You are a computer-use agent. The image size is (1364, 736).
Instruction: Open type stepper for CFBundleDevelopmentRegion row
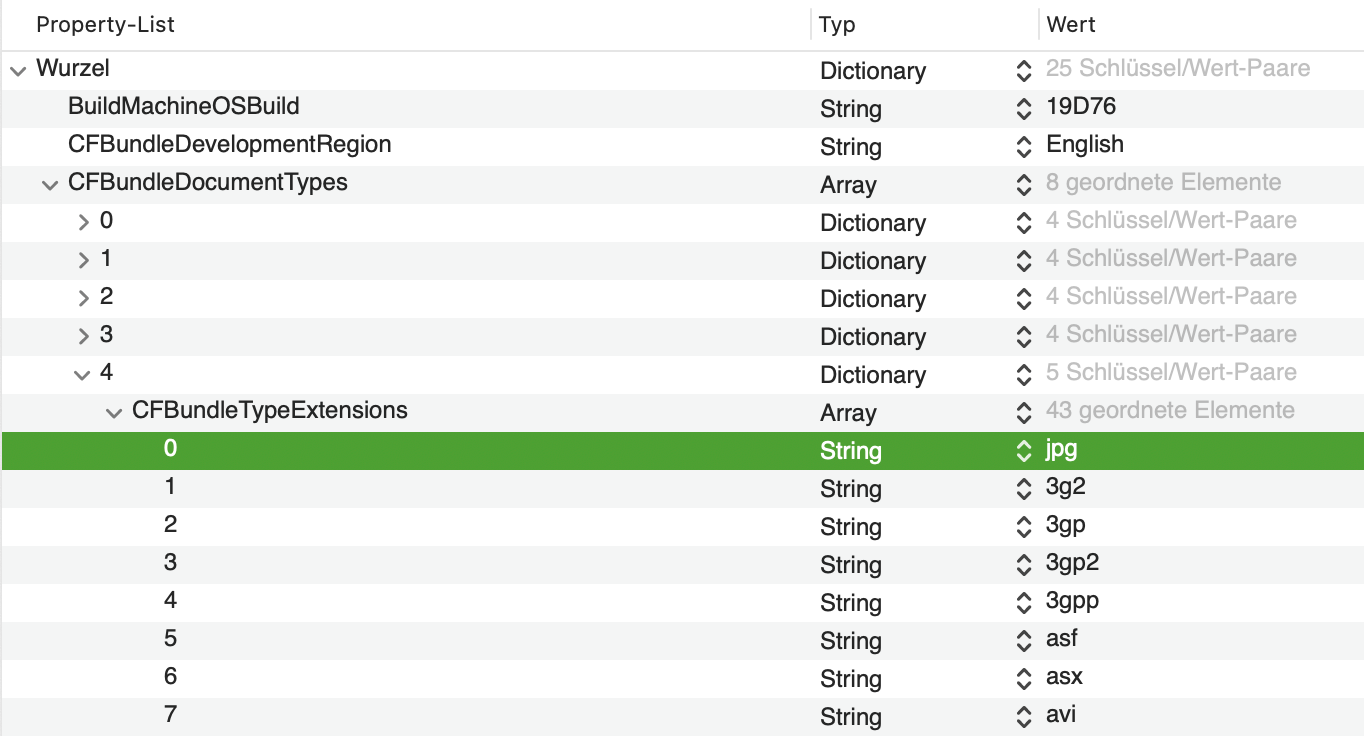point(1023,146)
